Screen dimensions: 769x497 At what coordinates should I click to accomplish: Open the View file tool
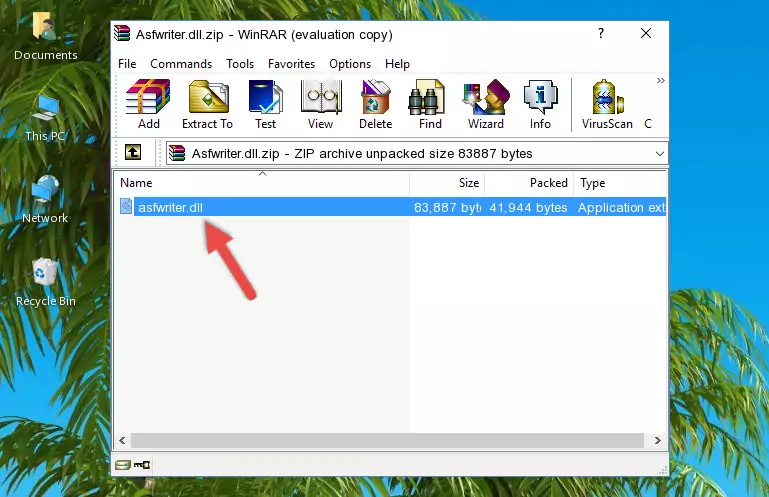(321, 104)
